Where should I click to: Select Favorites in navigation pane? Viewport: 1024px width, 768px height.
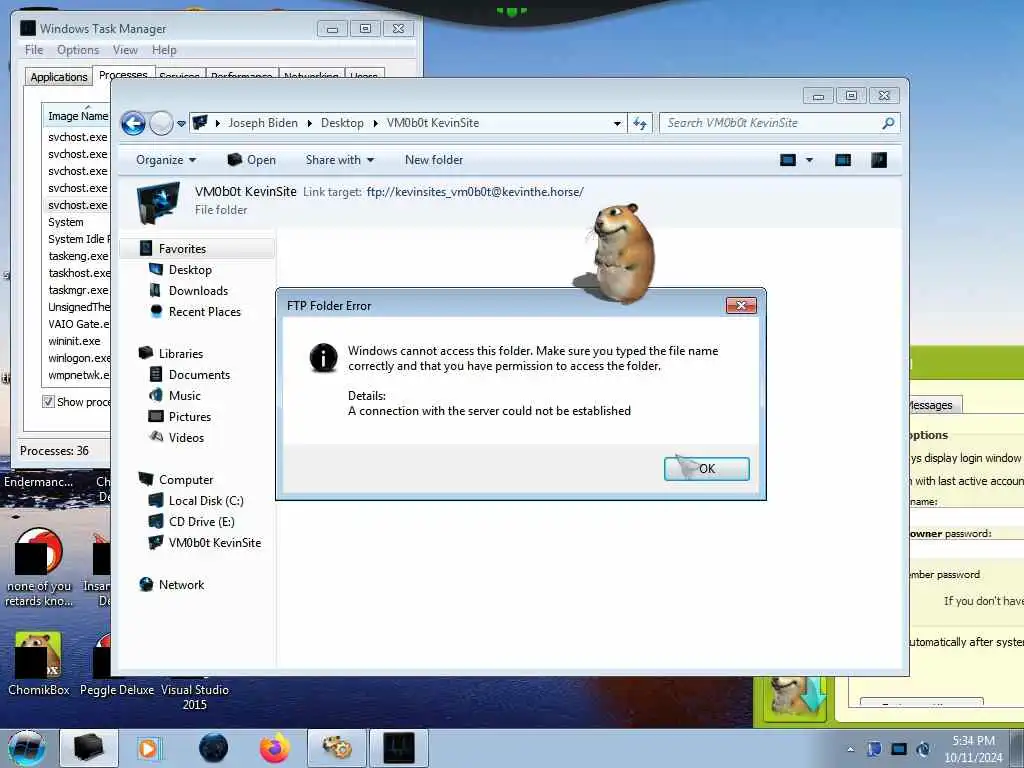tap(182, 249)
